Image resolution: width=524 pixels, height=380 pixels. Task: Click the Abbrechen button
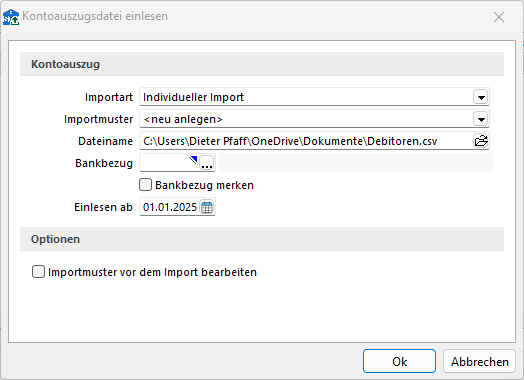pyautogui.click(x=479, y=361)
